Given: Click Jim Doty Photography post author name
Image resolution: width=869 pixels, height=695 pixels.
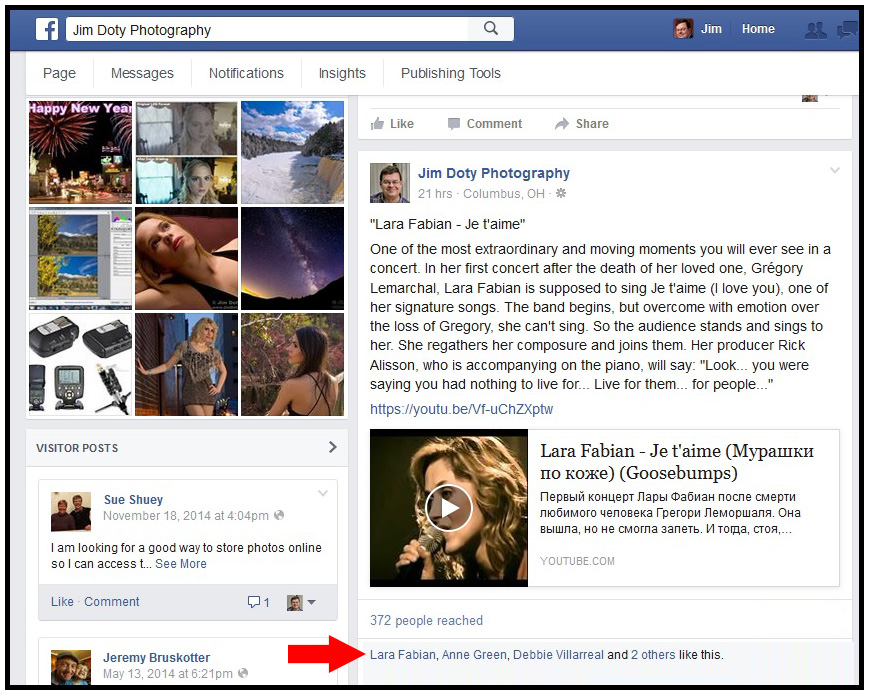Looking at the screenshot, I should [494, 173].
